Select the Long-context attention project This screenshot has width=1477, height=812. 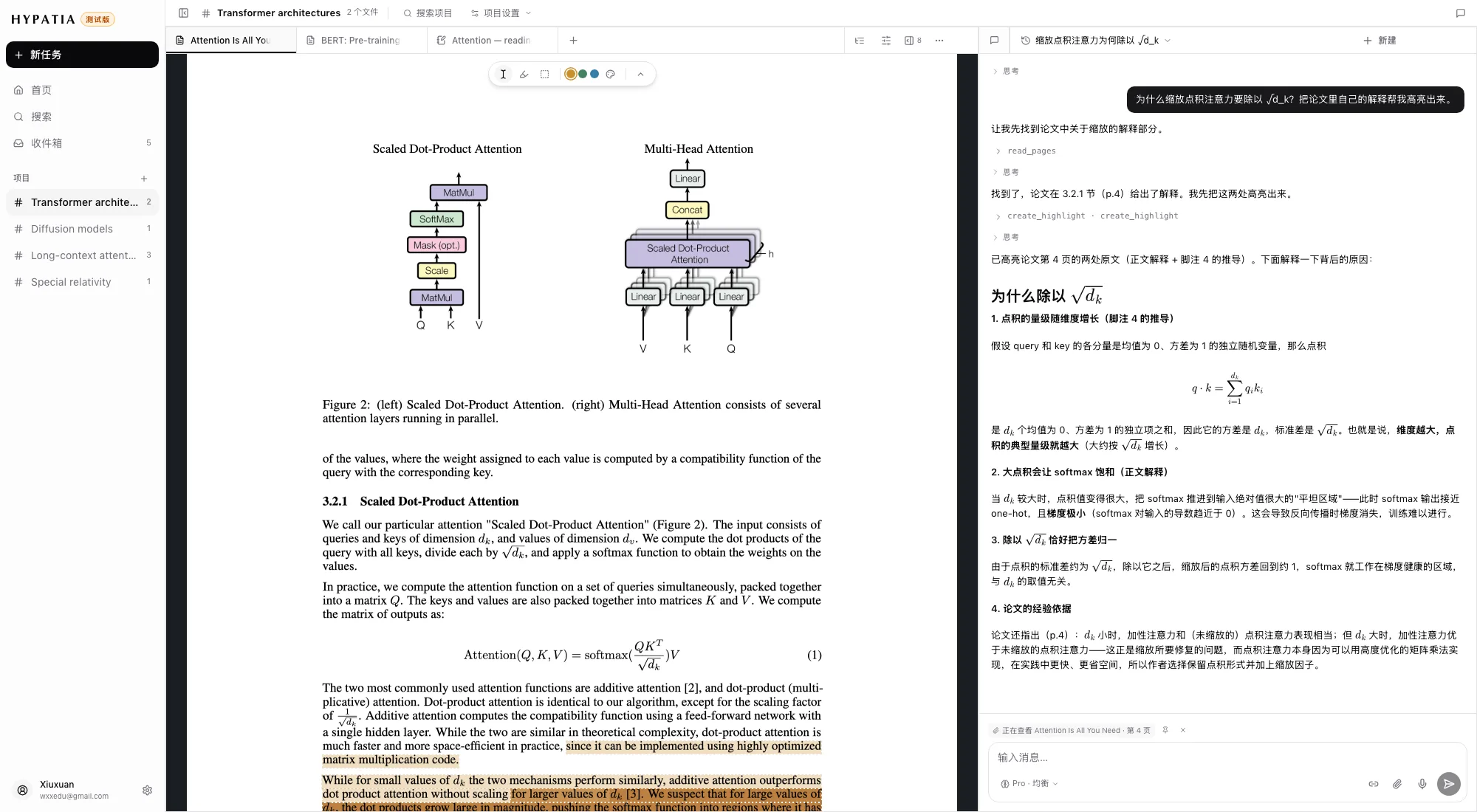(82, 255)
